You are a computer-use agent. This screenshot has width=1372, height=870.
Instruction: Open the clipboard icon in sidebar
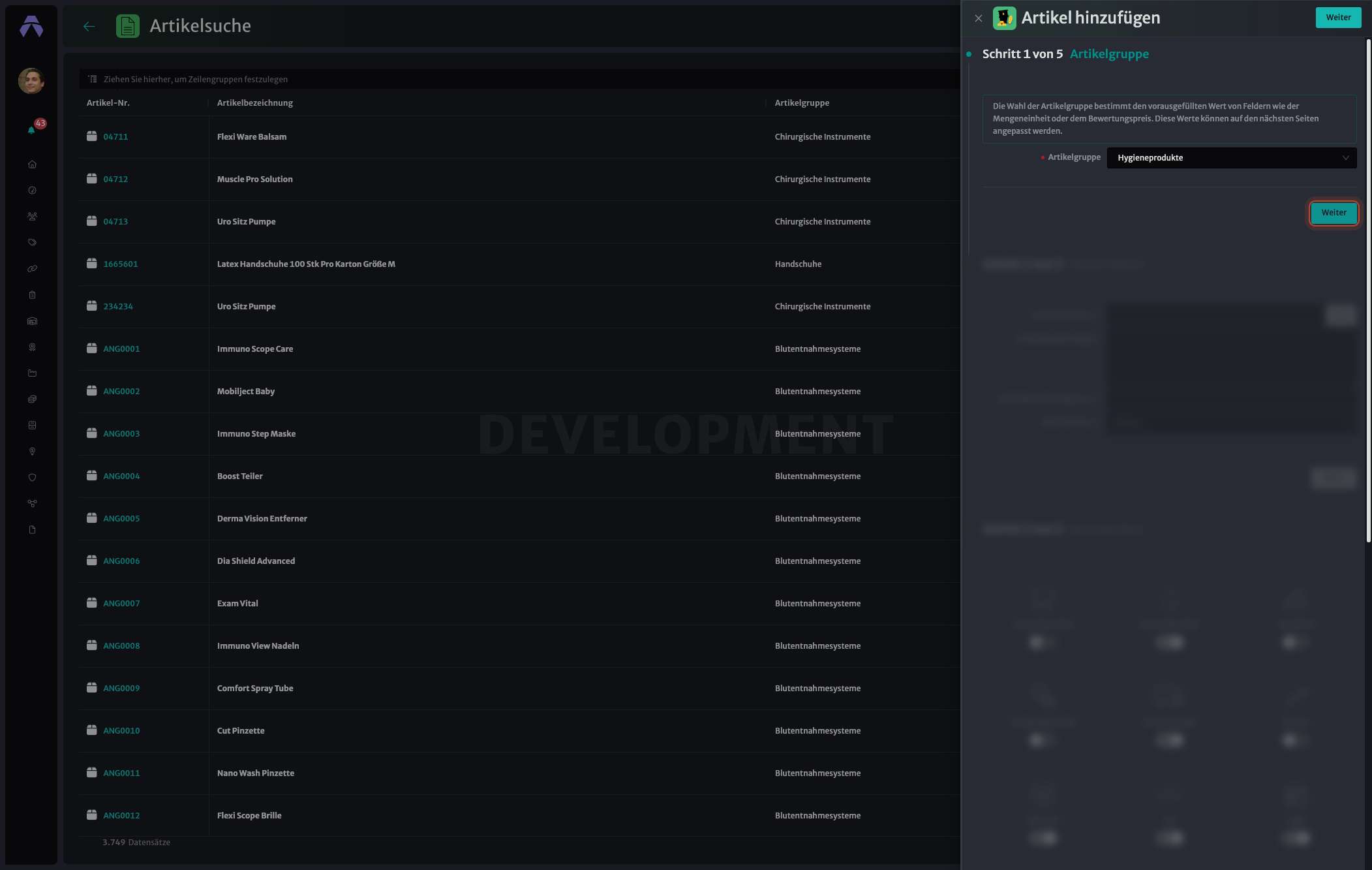[x=32, y=295]
